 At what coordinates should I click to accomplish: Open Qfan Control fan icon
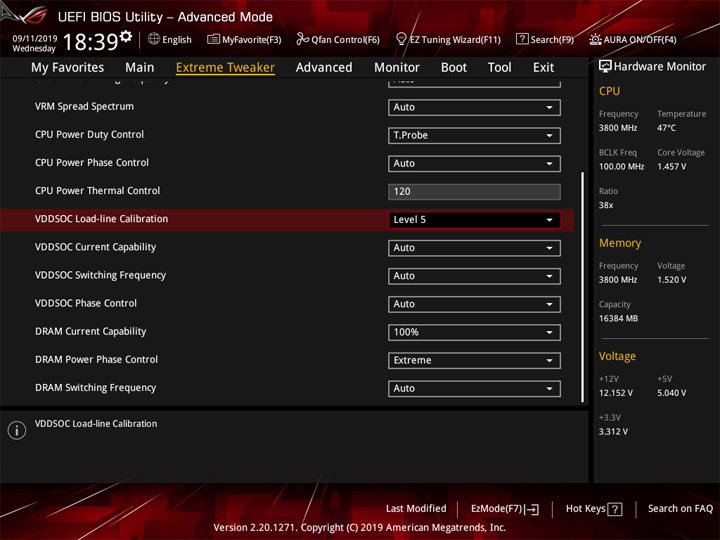[x=302, y=39]
